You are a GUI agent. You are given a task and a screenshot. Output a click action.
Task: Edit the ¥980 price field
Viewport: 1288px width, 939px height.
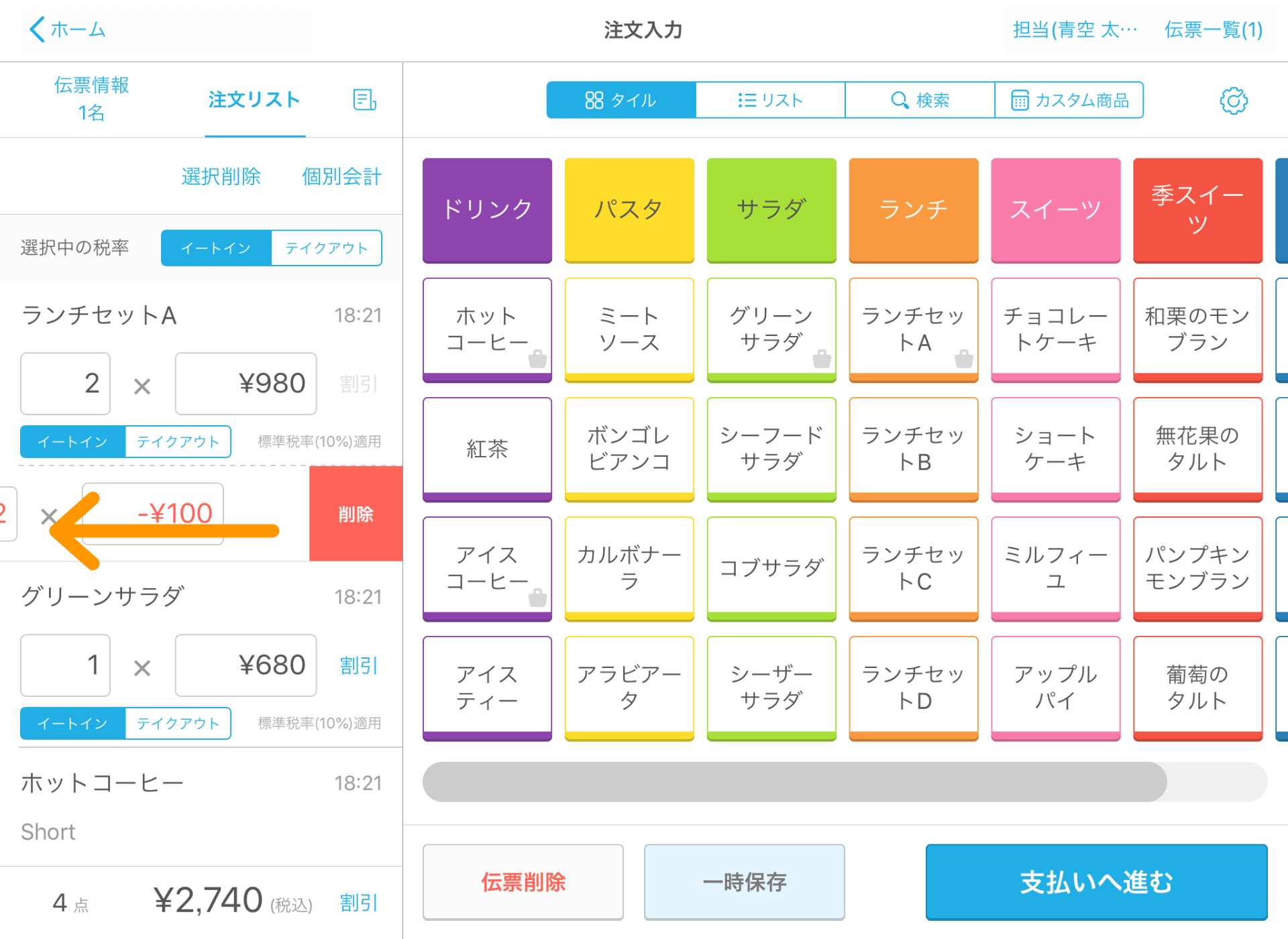246,384
